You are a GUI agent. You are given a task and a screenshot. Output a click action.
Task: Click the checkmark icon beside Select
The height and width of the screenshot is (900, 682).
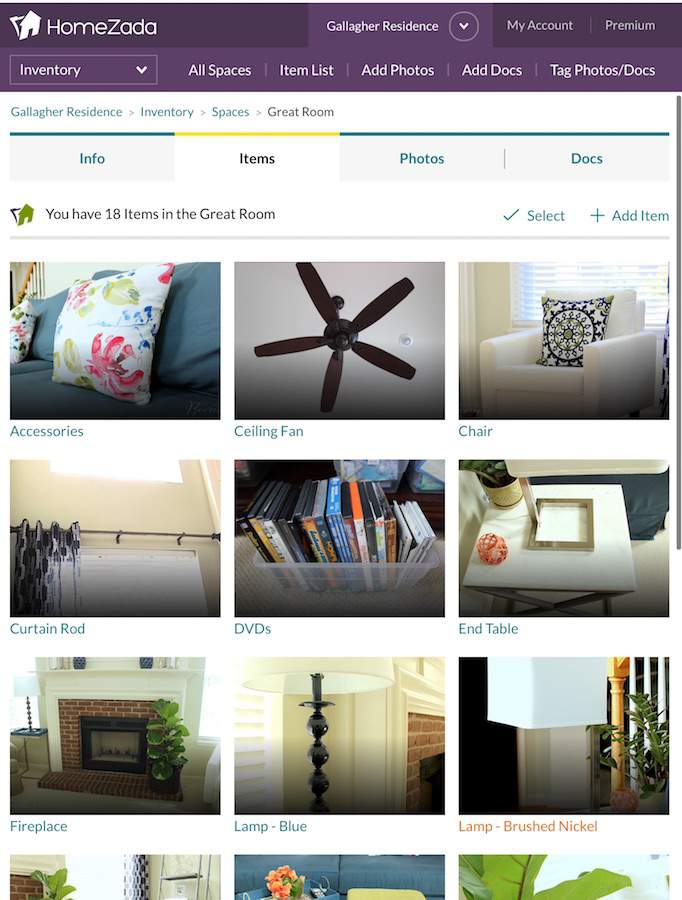[511, 215]
